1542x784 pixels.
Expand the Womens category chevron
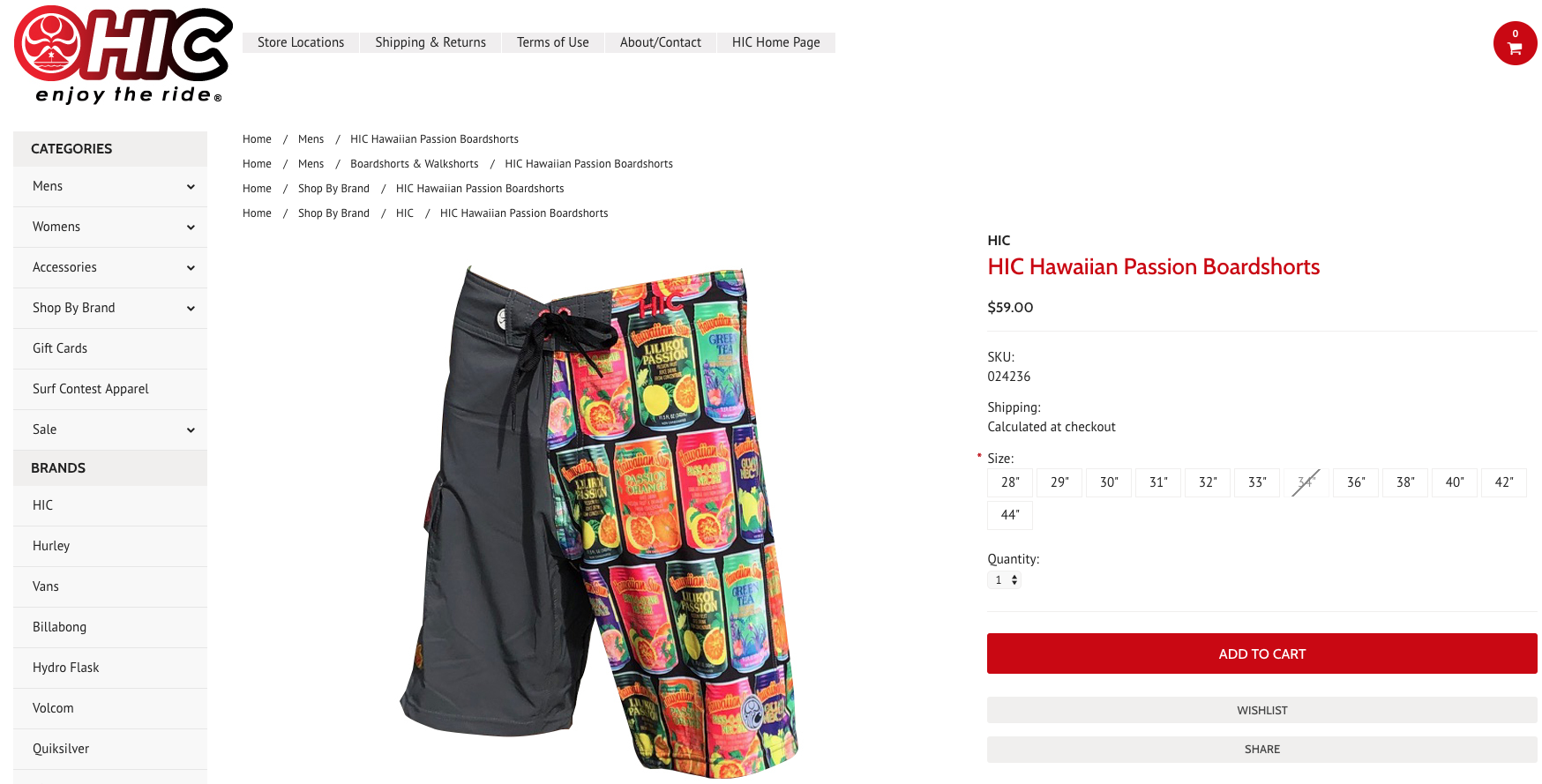[x=191, y=228]
